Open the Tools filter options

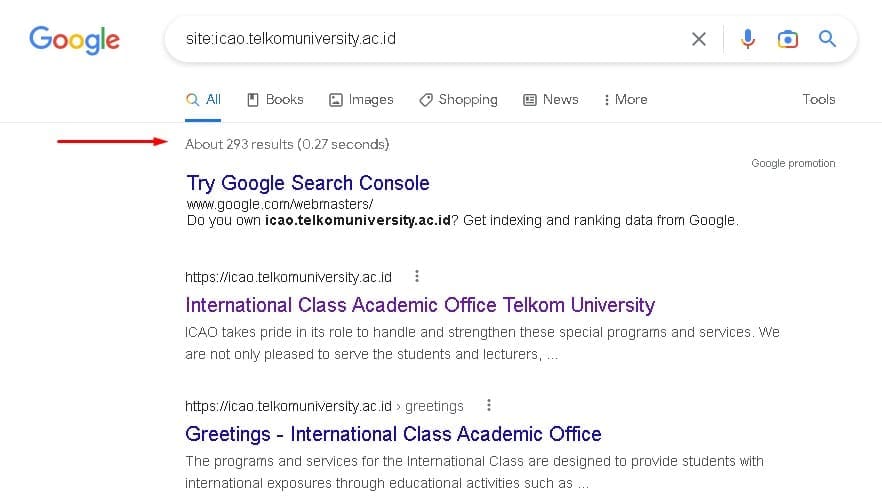(818, 99)
